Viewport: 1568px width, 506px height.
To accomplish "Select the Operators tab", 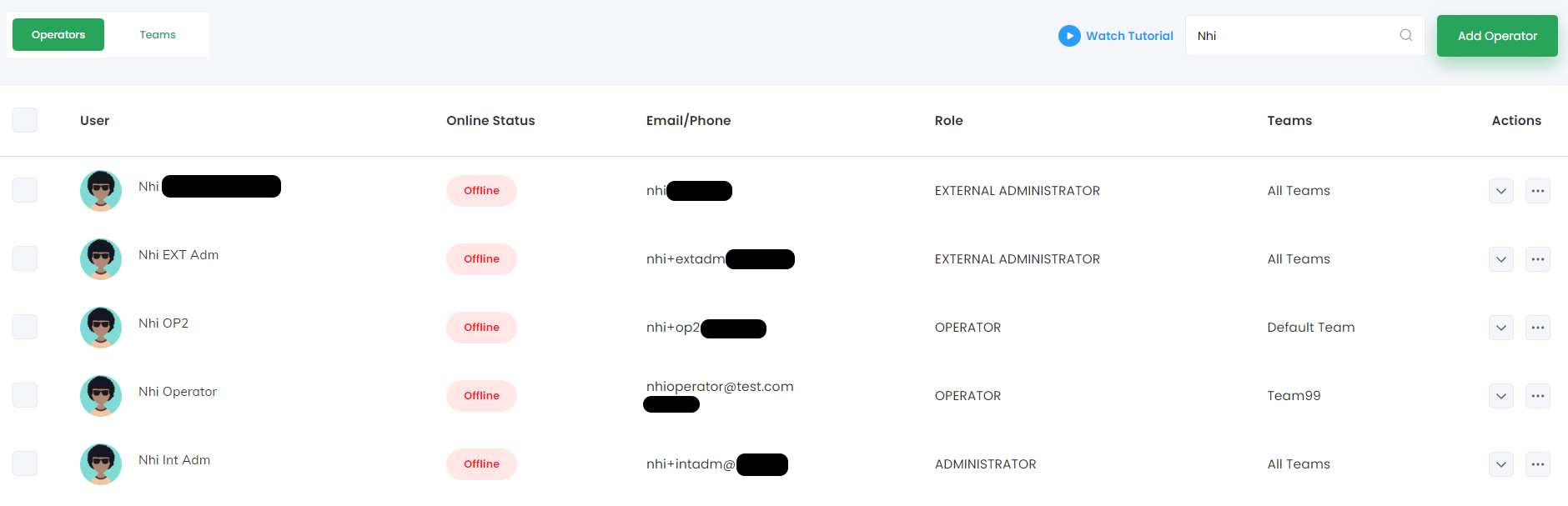I will 58,35.
